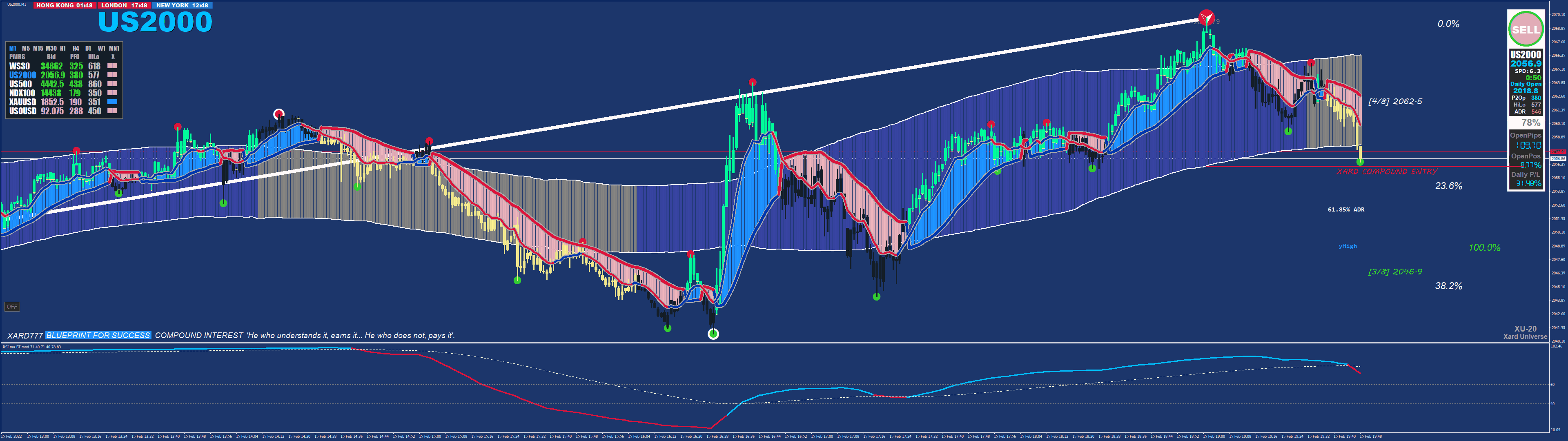The width and height of the screenshot is (1568, 441).
Task: Switch to the M5 timeframe
Action: coord(26,48)
